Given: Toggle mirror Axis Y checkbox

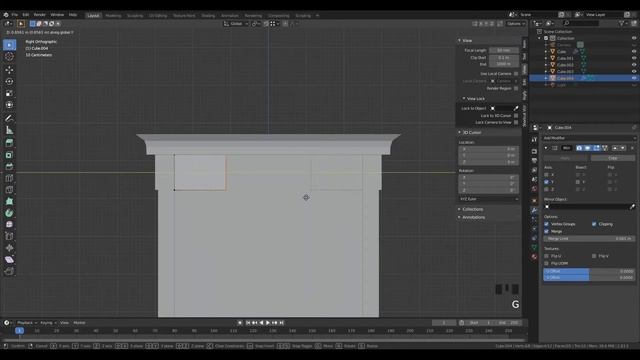Looking at the screenshot, I should (546, 182).
